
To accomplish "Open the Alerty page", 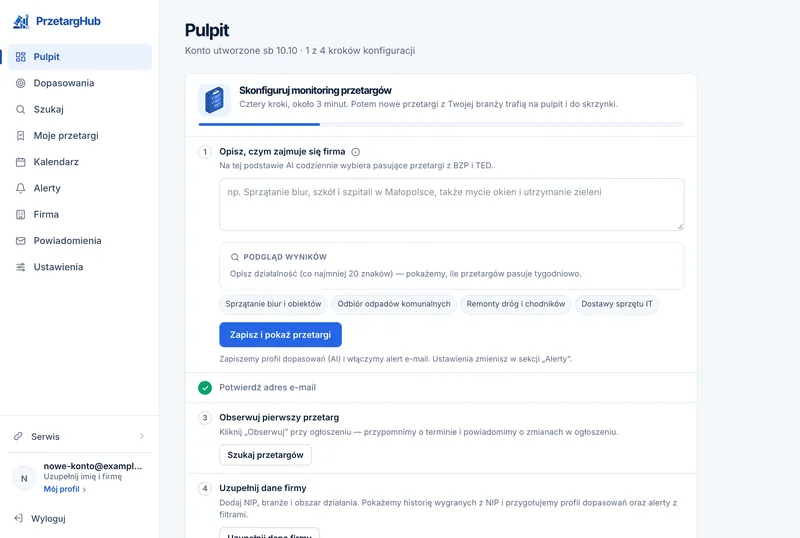I will pos(80,188).
